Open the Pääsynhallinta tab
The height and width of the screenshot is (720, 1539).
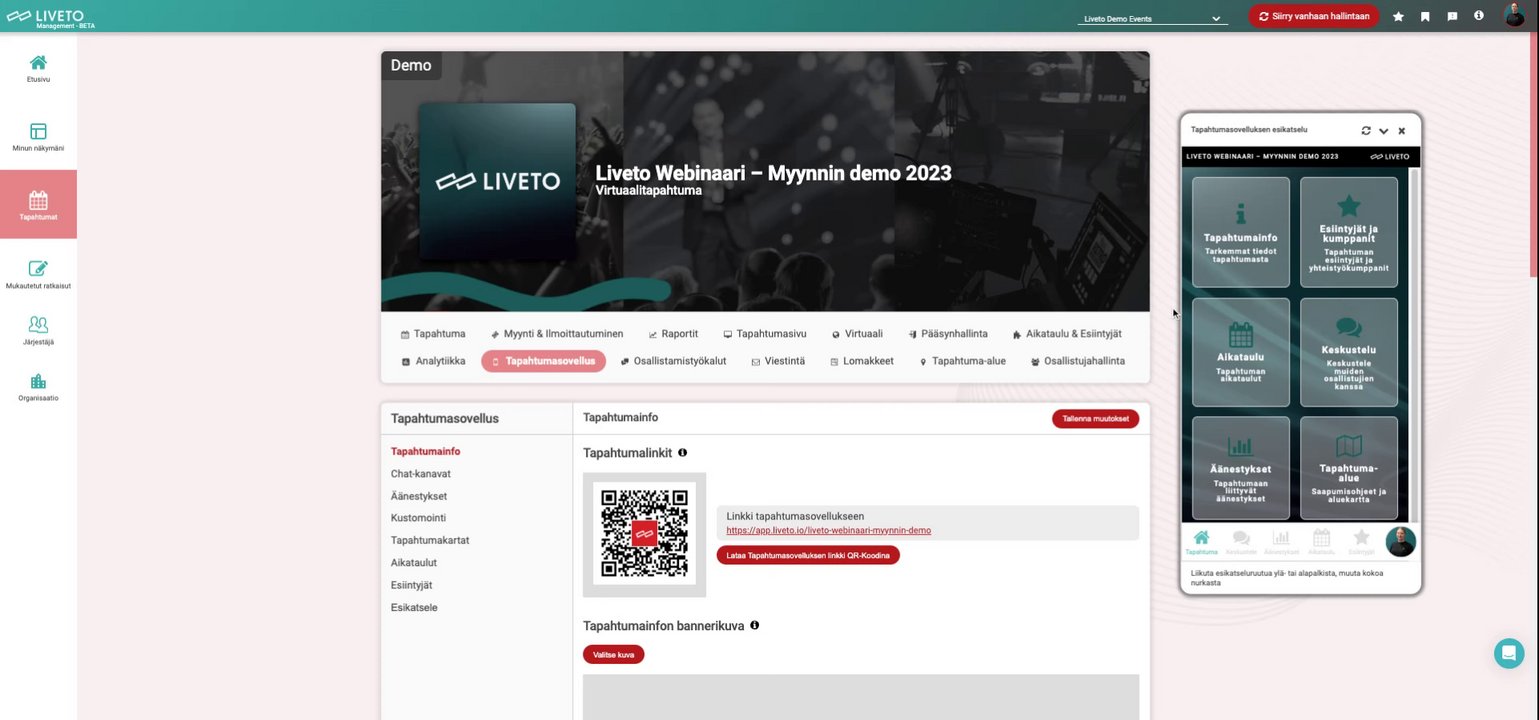[x=948, y=334]
